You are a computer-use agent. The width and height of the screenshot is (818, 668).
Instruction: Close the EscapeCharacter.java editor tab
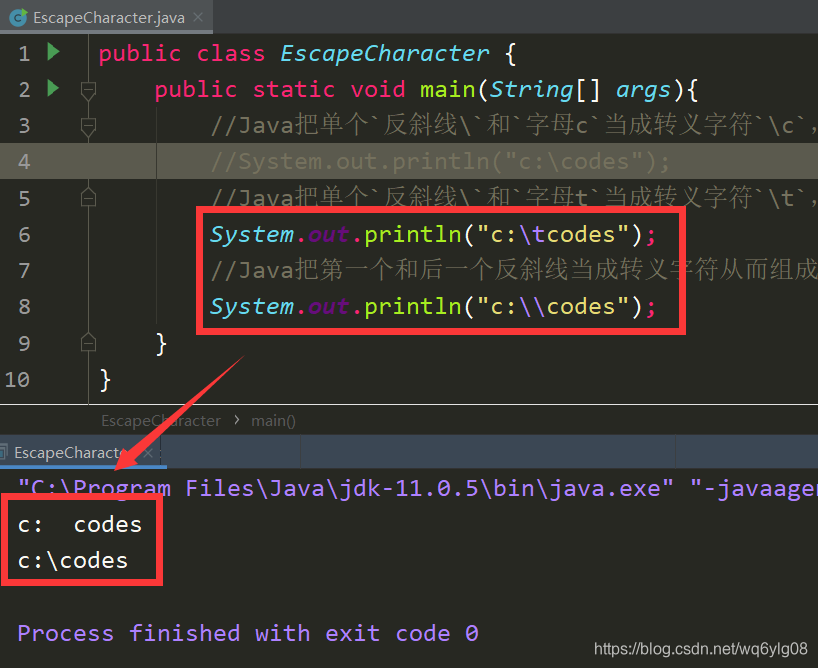pyautogui.click(x=198, y=17)
